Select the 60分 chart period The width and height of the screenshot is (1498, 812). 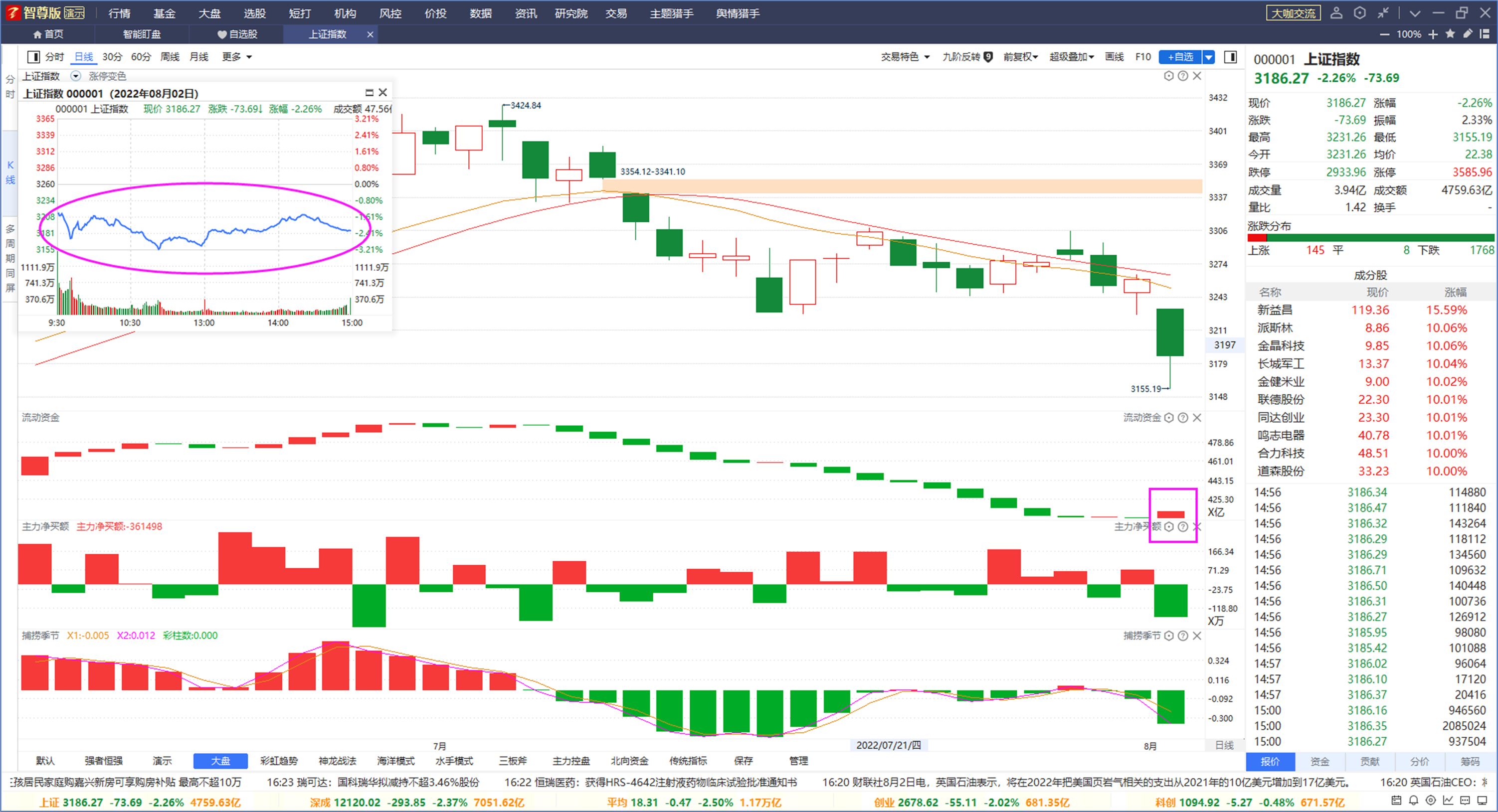(x=141, y=56)
